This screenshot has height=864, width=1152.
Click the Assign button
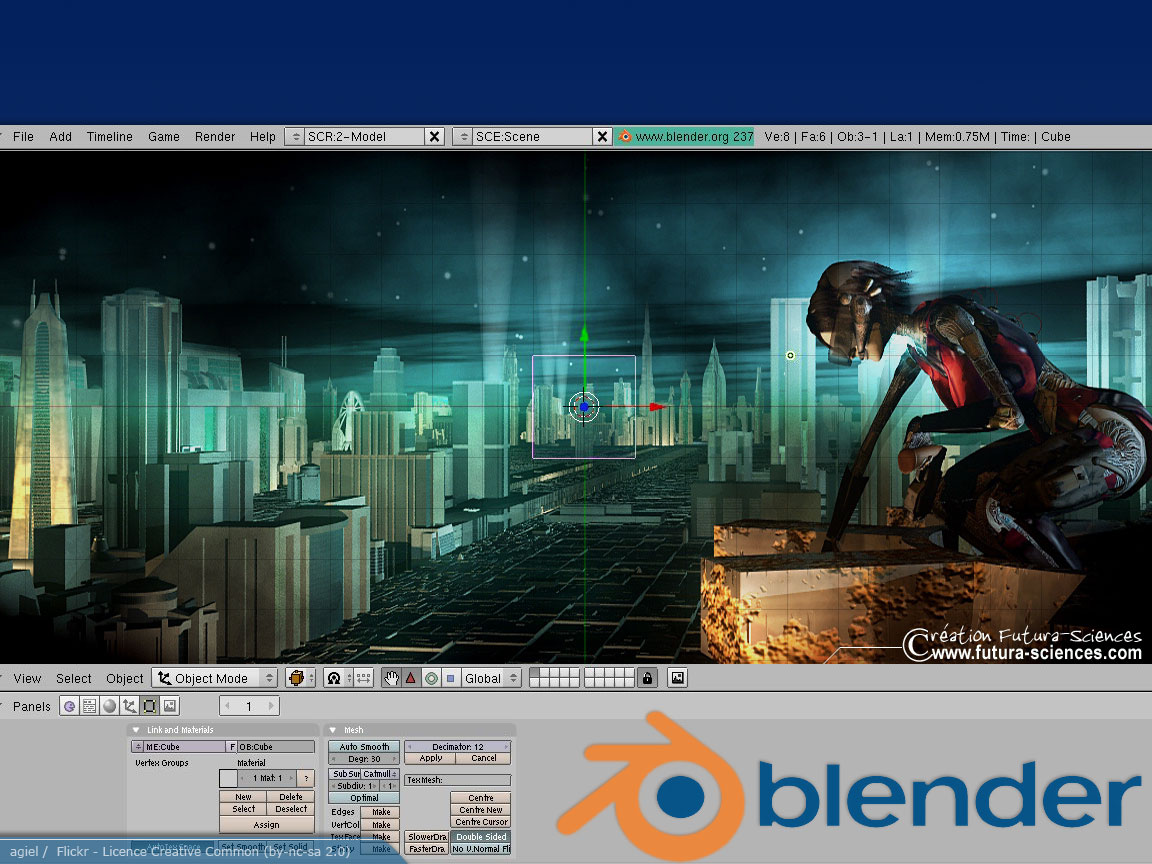point(266,825)
